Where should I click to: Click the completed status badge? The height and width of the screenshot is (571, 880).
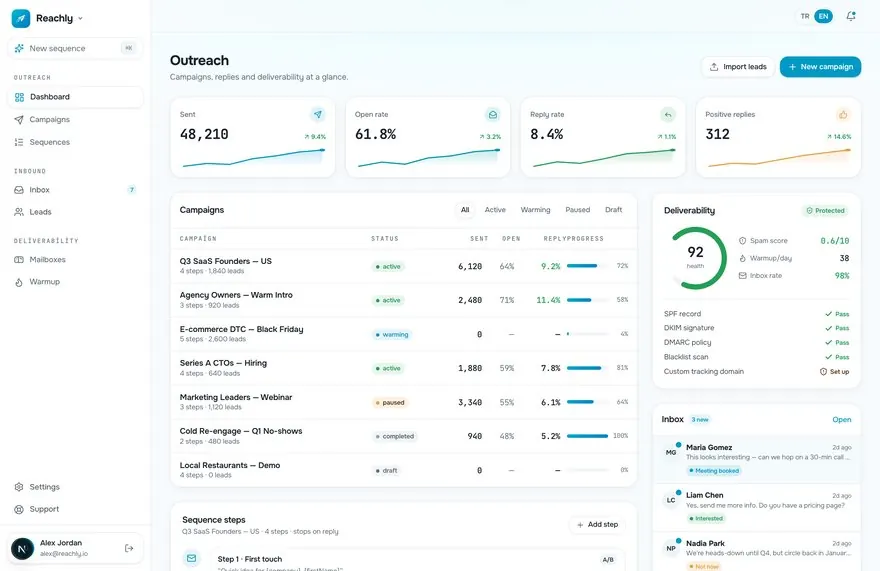tap(395, 436)
